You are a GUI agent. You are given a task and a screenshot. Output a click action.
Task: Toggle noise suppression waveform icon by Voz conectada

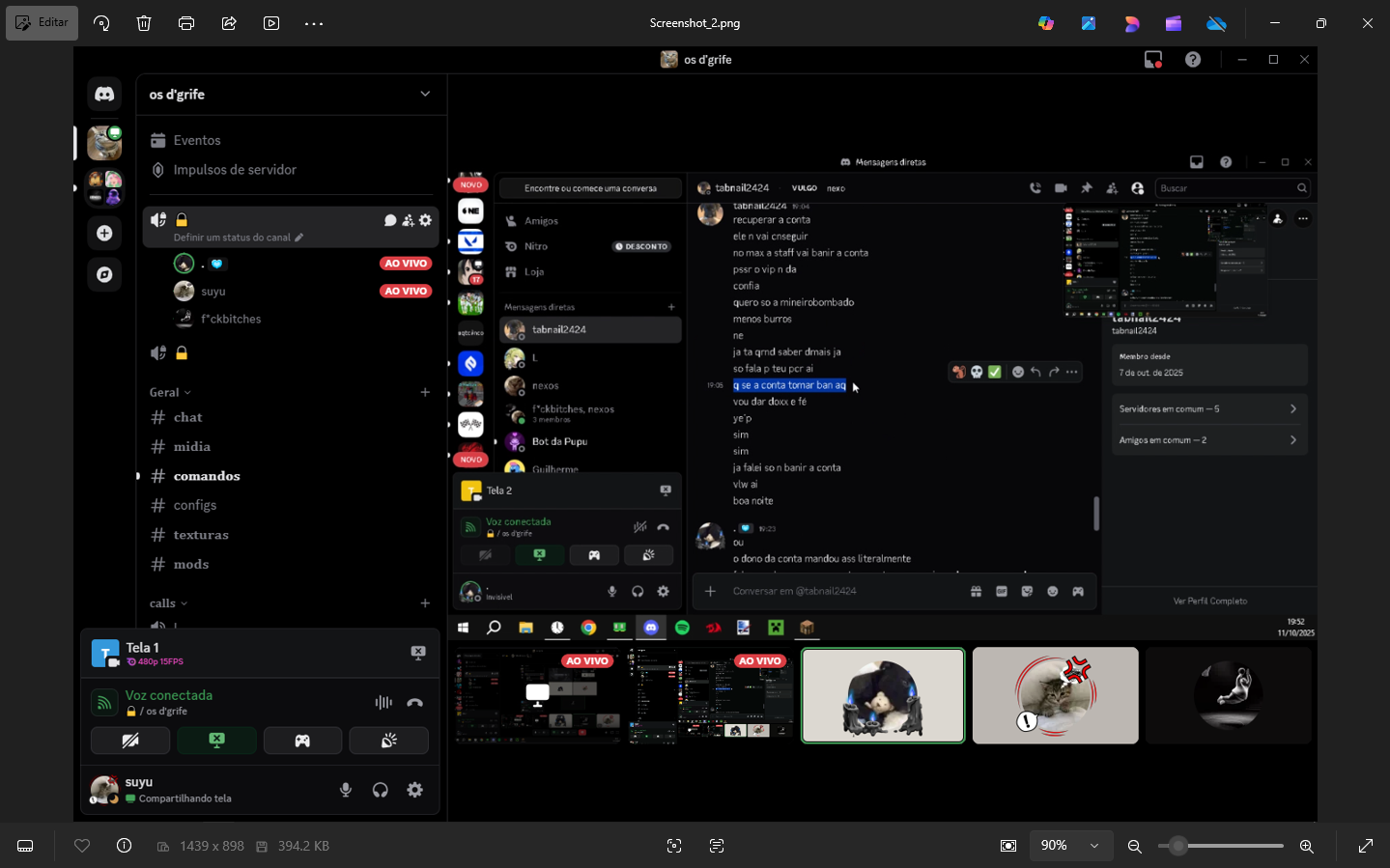383,702
